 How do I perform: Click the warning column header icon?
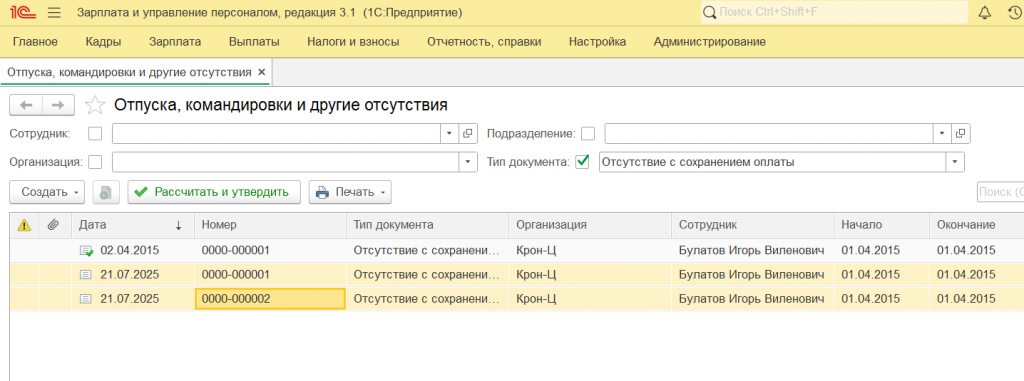(24, 225)
